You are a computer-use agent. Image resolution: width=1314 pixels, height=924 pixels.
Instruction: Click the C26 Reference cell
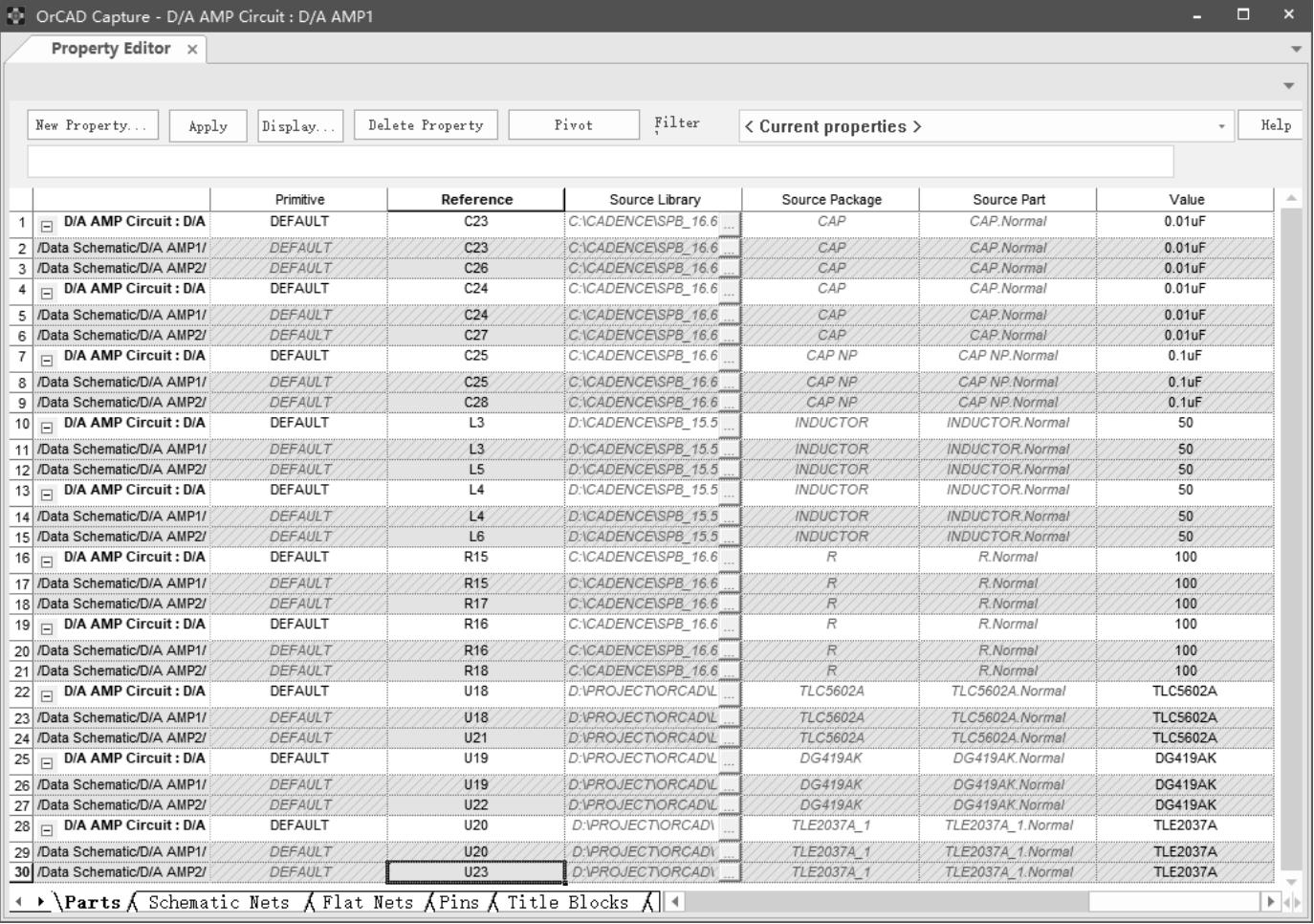(476, 268)
